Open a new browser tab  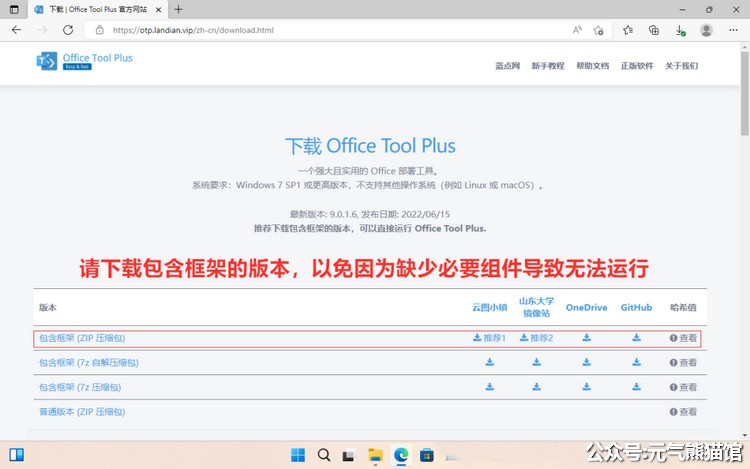(x=178, y=9)
